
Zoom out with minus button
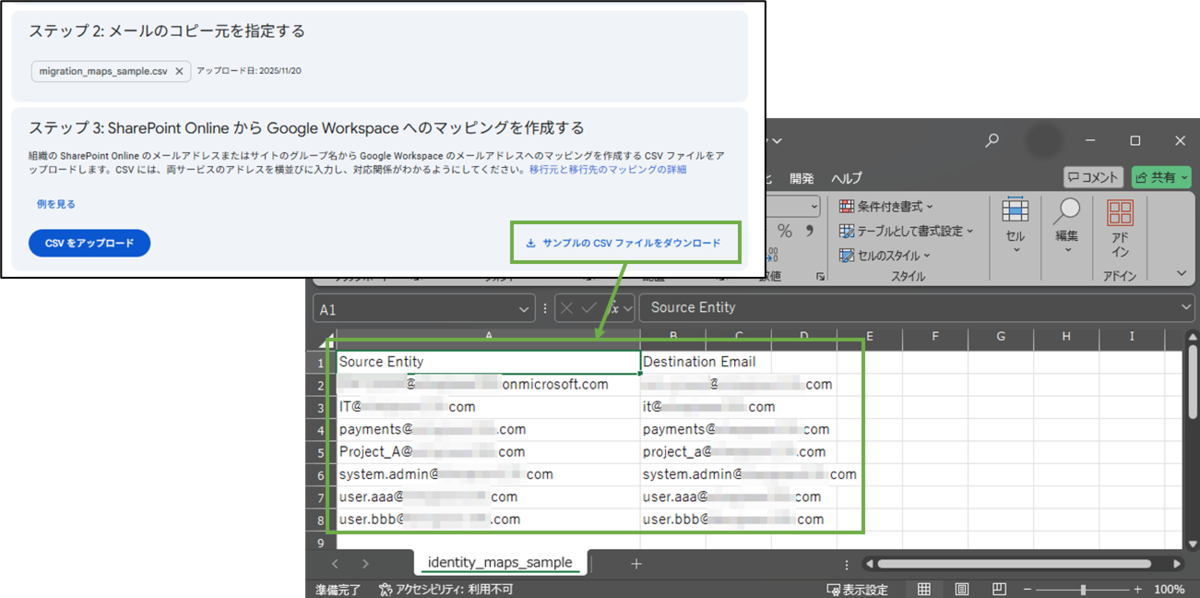coord(1028,589)
